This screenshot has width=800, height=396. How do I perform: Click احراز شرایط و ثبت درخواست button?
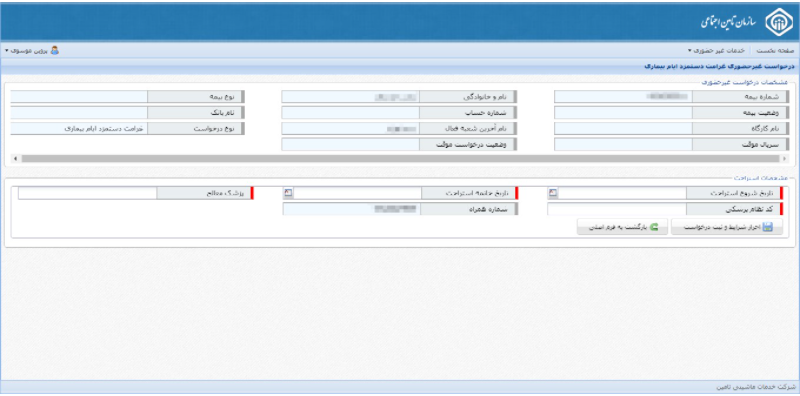coord(727,228)
